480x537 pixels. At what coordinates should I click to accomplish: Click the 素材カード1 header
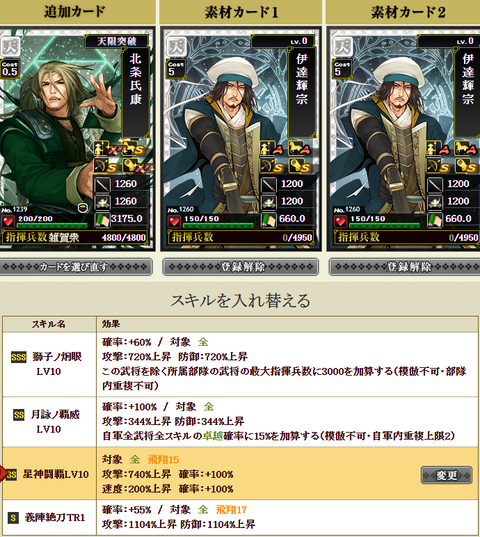[x=241, y=12]
